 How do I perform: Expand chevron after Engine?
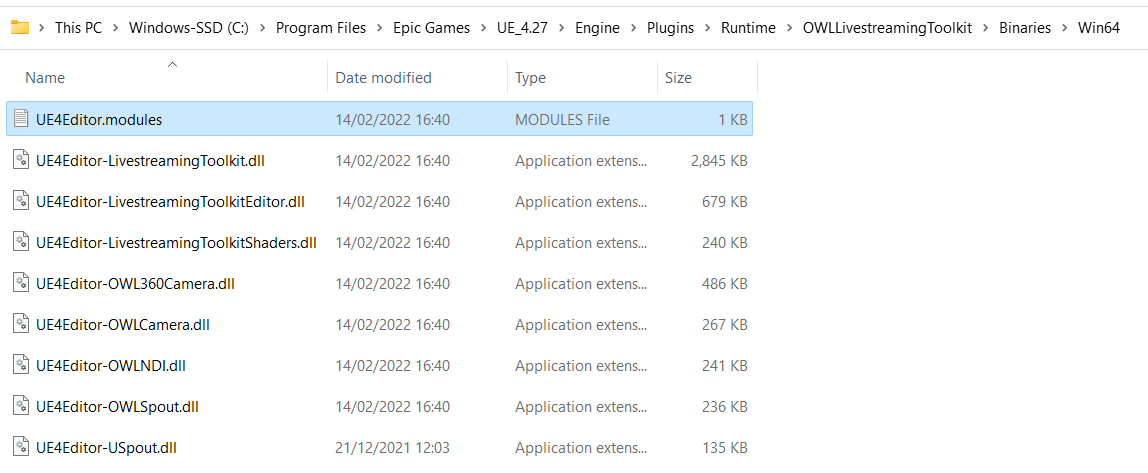[x=633, y=28]
